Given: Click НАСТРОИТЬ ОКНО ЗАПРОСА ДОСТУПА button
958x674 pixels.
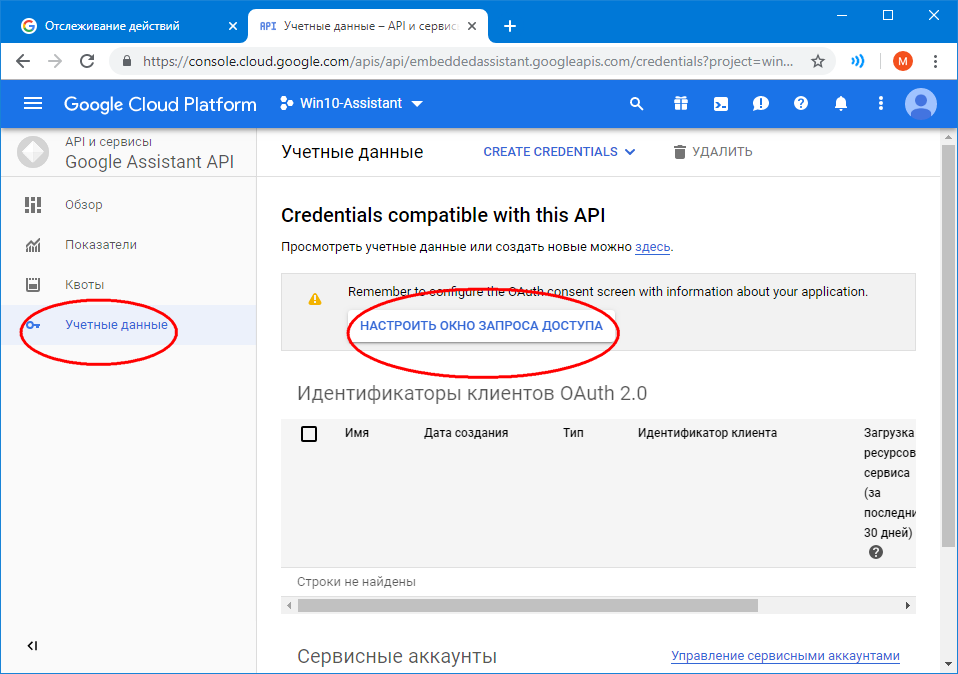Looking at the screenshot, I should (x=481, y=326).
